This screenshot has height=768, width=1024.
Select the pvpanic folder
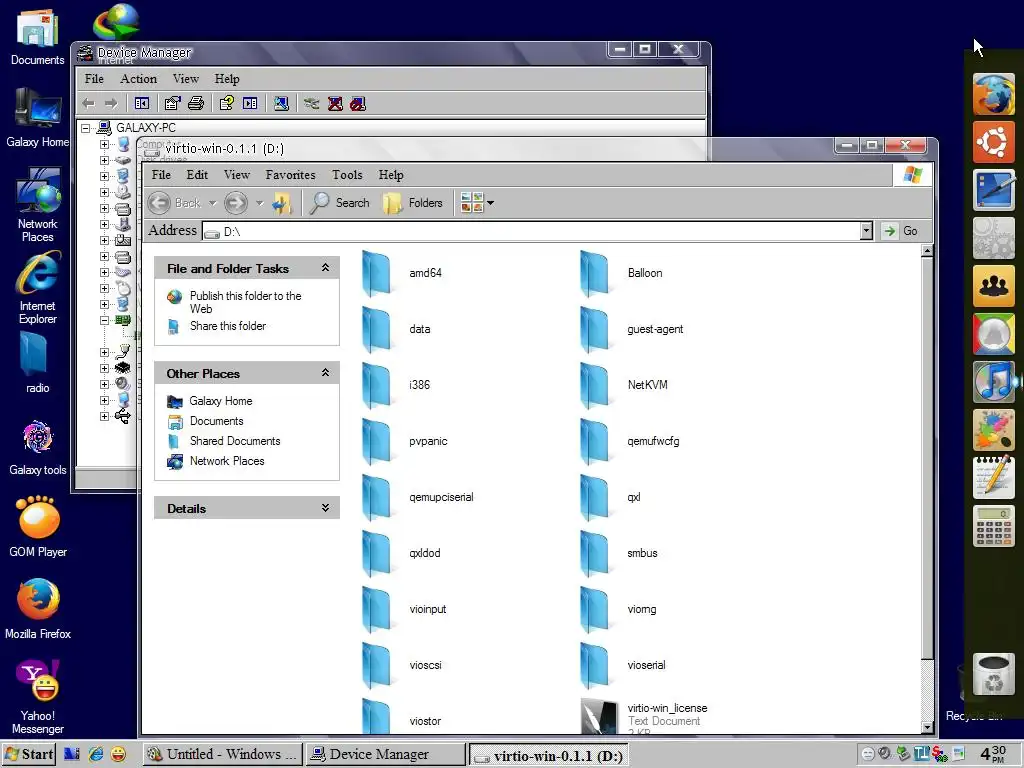tap(404, 441)
